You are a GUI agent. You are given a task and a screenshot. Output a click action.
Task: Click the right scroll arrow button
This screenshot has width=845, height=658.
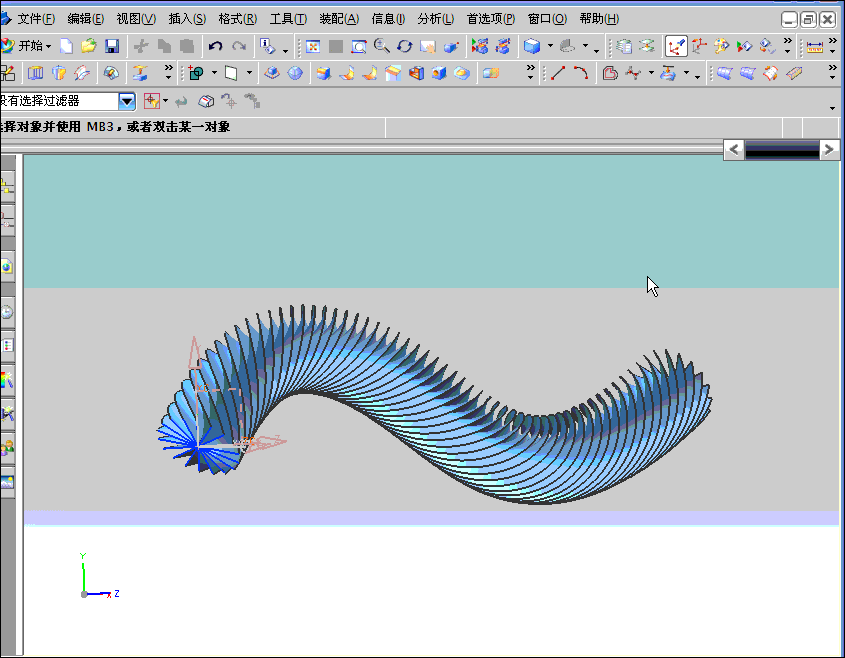(829, 150)
